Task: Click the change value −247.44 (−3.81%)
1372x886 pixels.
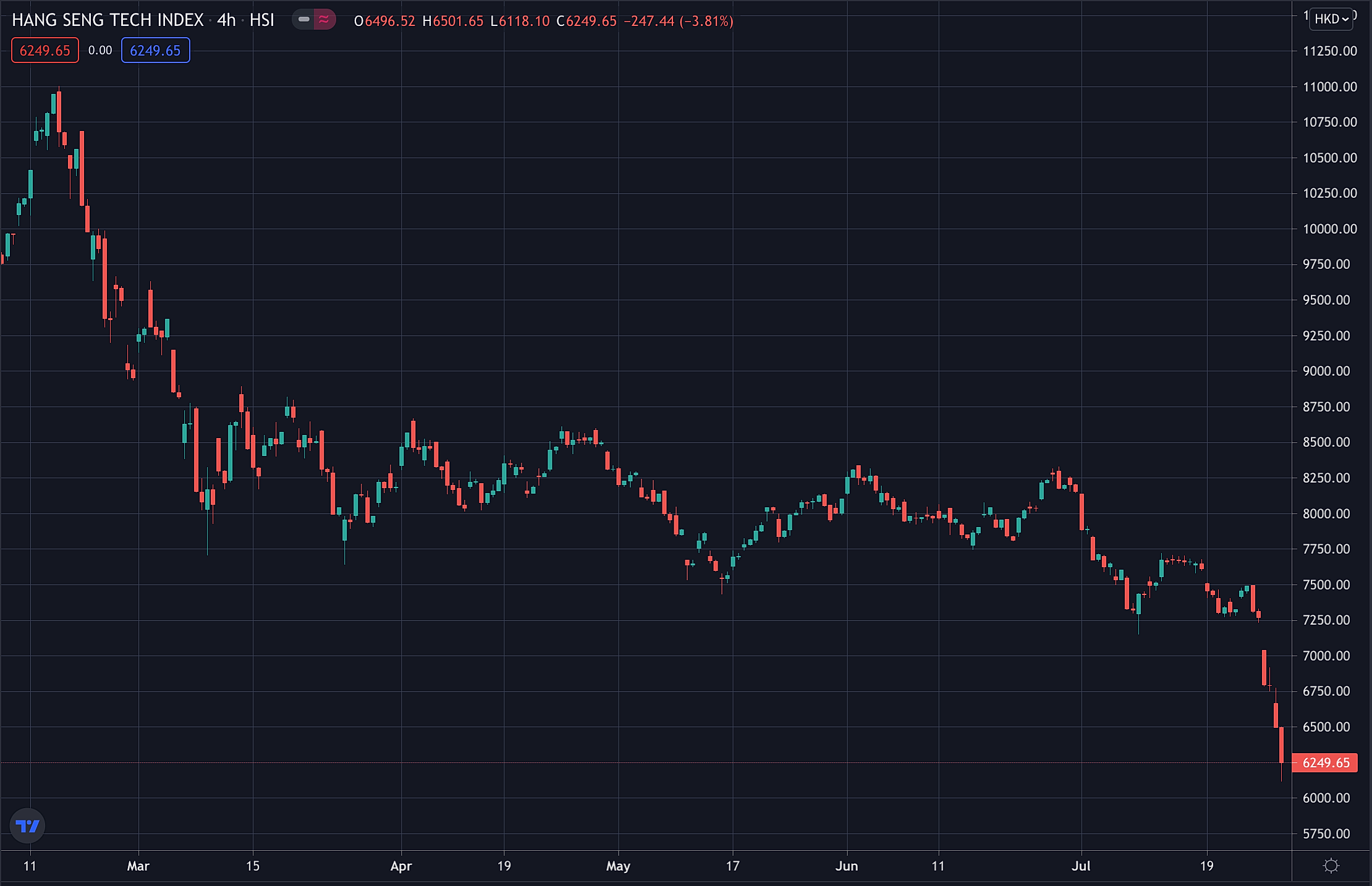Action: (x=679, y=21)
